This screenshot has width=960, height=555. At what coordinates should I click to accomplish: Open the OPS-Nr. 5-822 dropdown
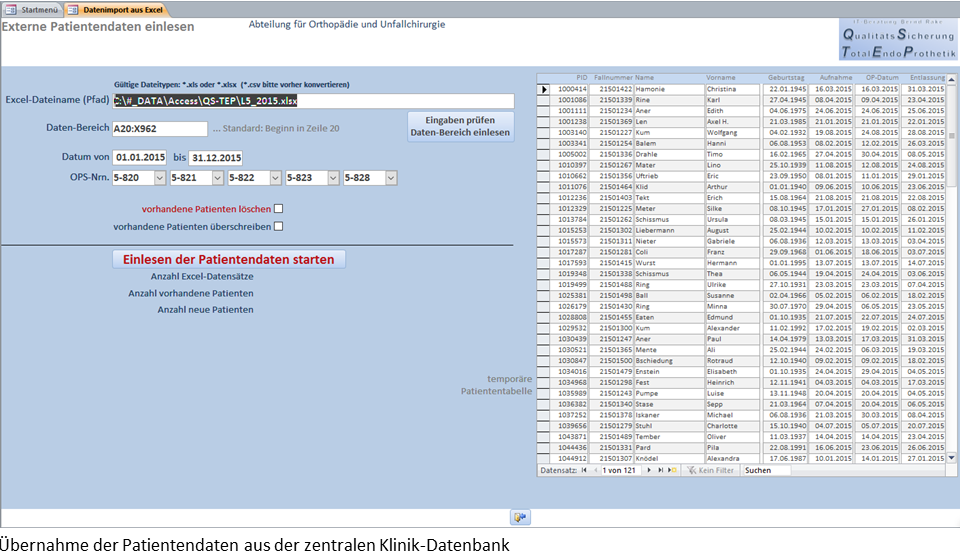click(x=276, y=178)
